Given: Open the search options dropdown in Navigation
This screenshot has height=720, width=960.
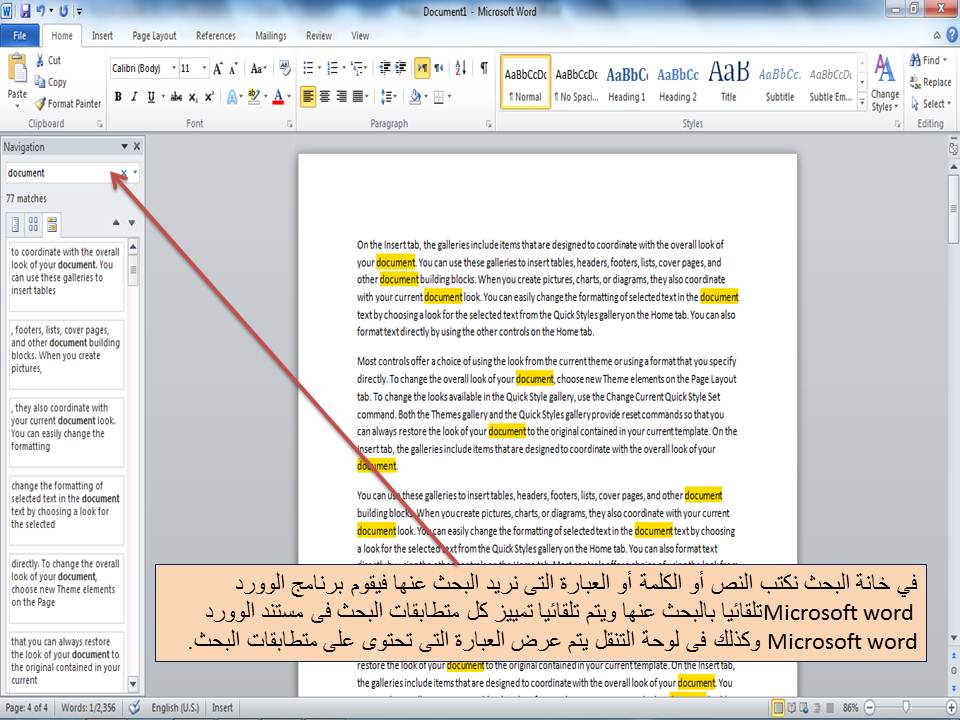Looking at the screenshot, I should [x=135, y=173].
